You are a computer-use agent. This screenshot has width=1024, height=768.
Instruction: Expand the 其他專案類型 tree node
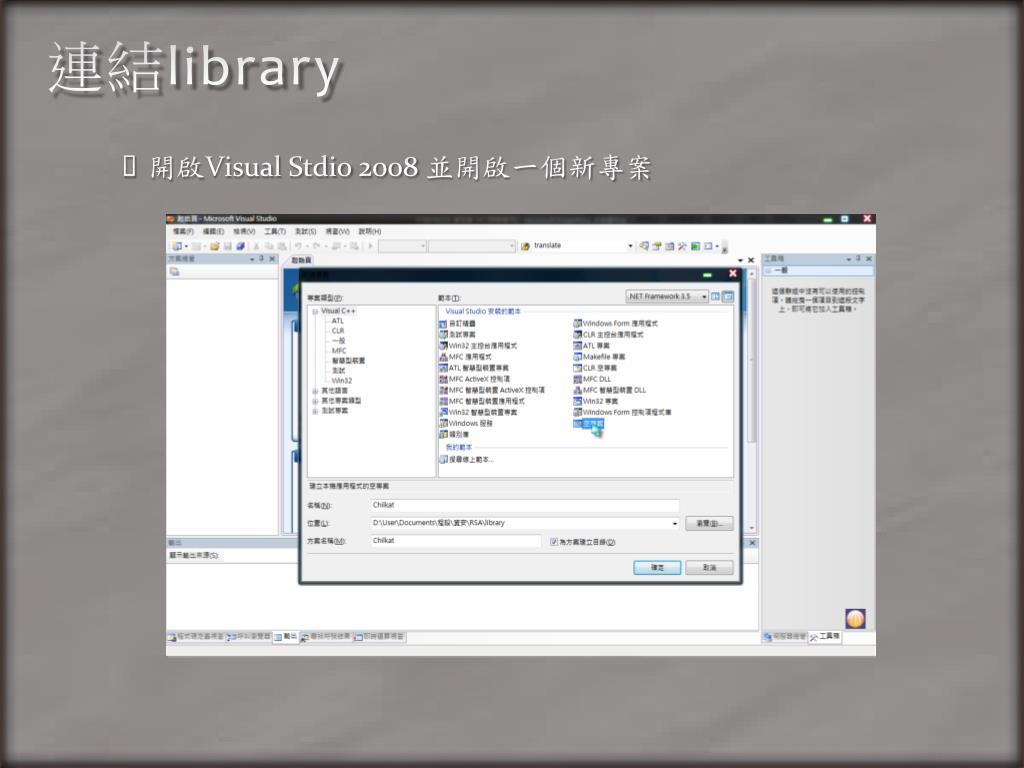pyautogui.click(x=315, y=400)
